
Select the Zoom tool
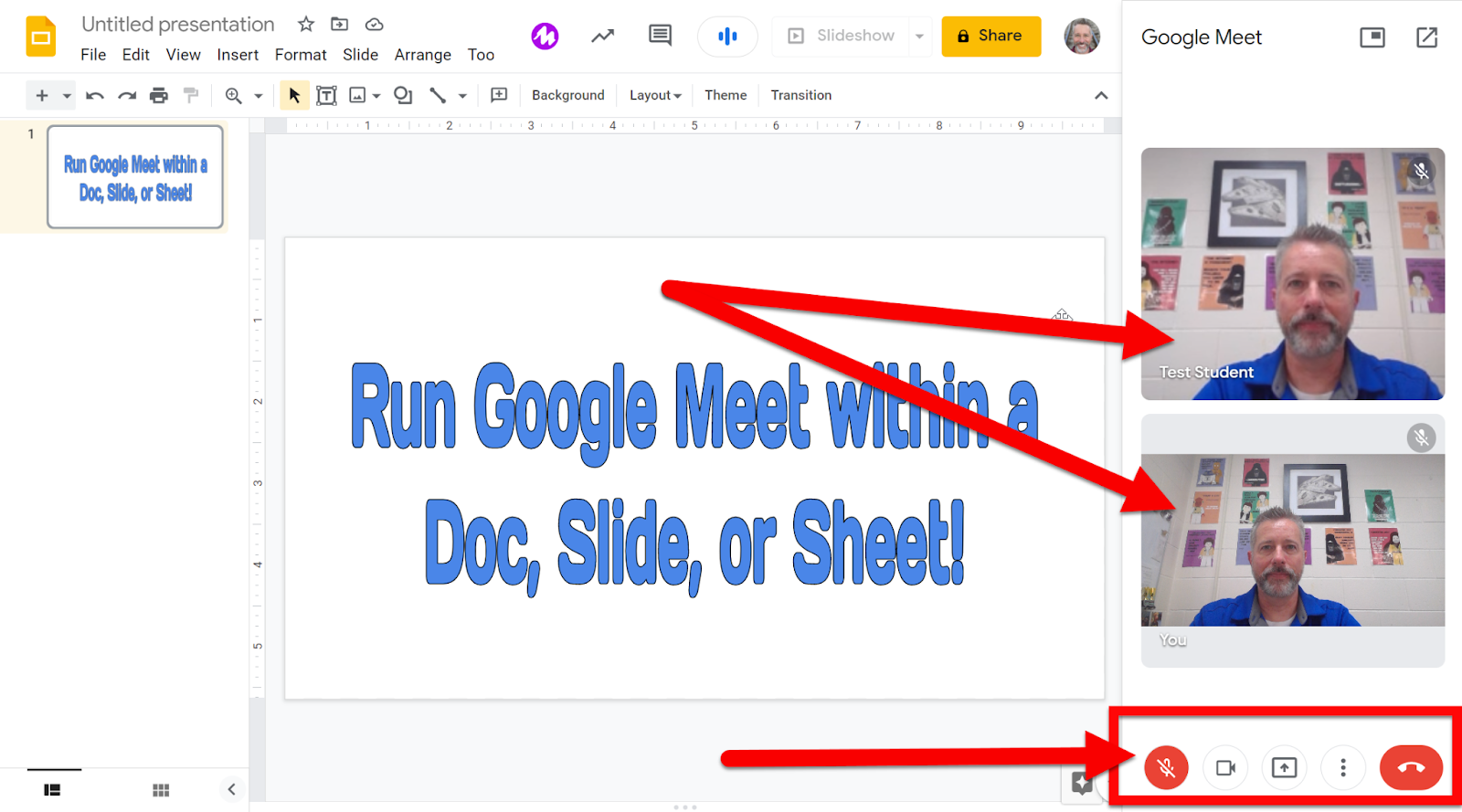tap(234, 95)
